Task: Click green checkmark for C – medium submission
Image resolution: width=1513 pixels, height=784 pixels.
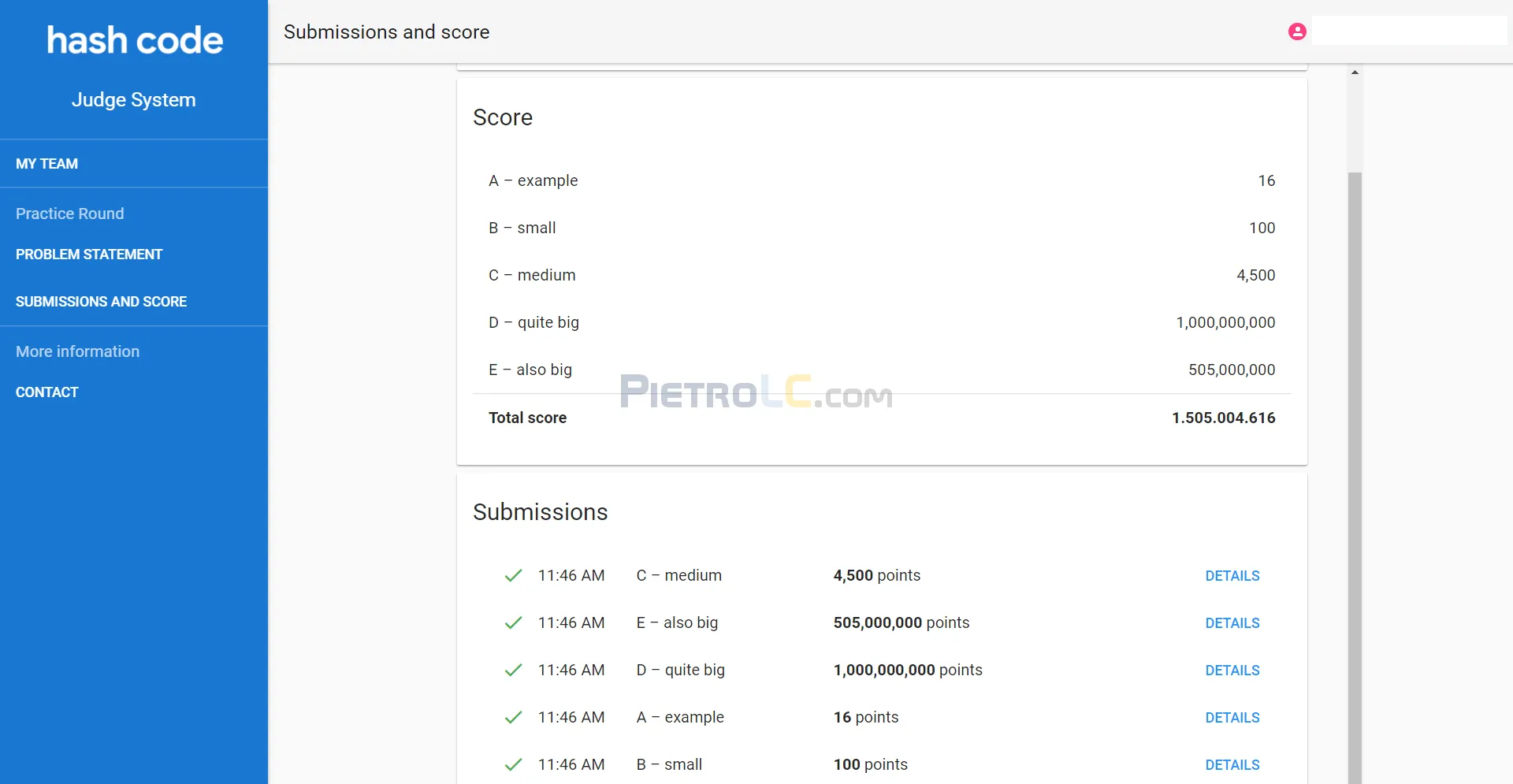Action: (x=514, y=576)
